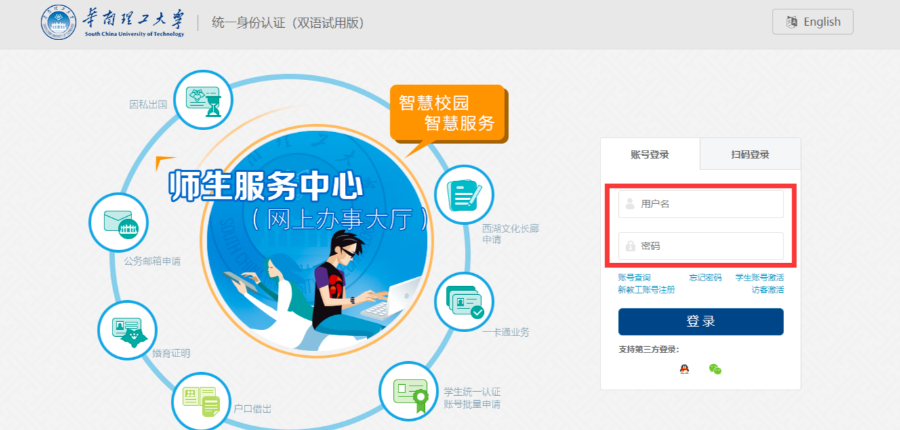
Task: Click the 因私出国 label
Action: [148, 105]
